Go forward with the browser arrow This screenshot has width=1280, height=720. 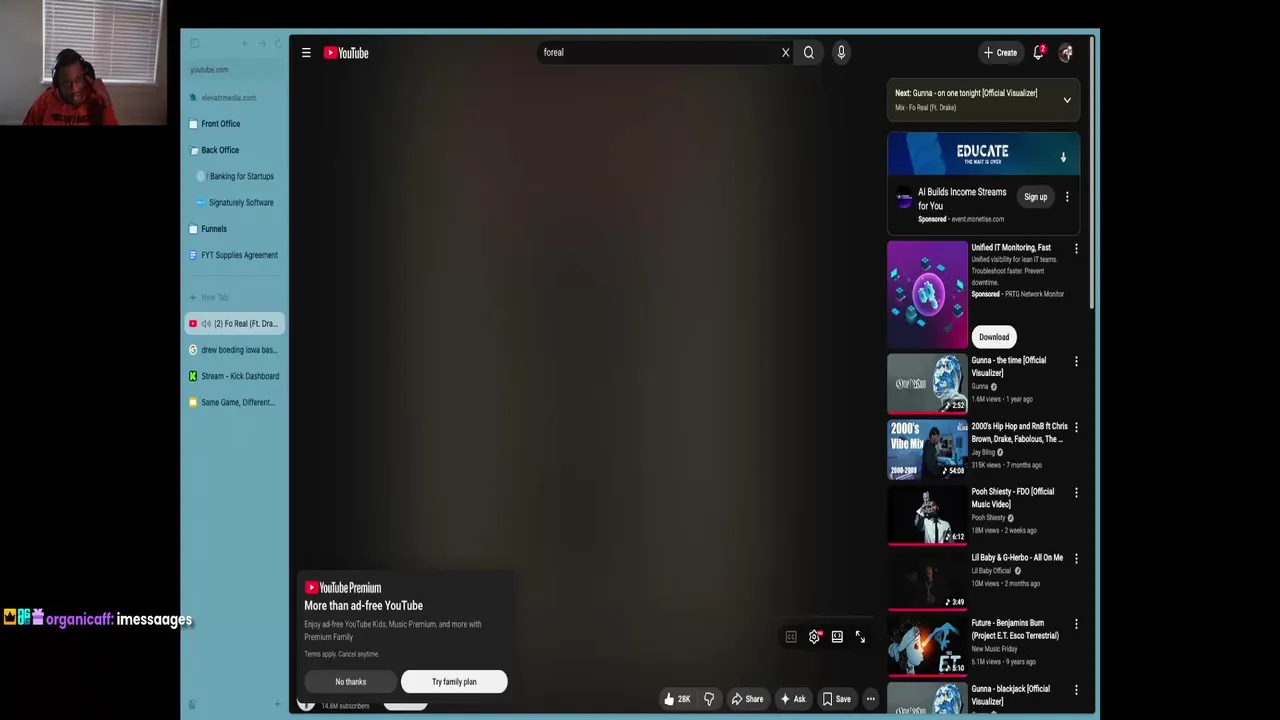coord(262,43)
